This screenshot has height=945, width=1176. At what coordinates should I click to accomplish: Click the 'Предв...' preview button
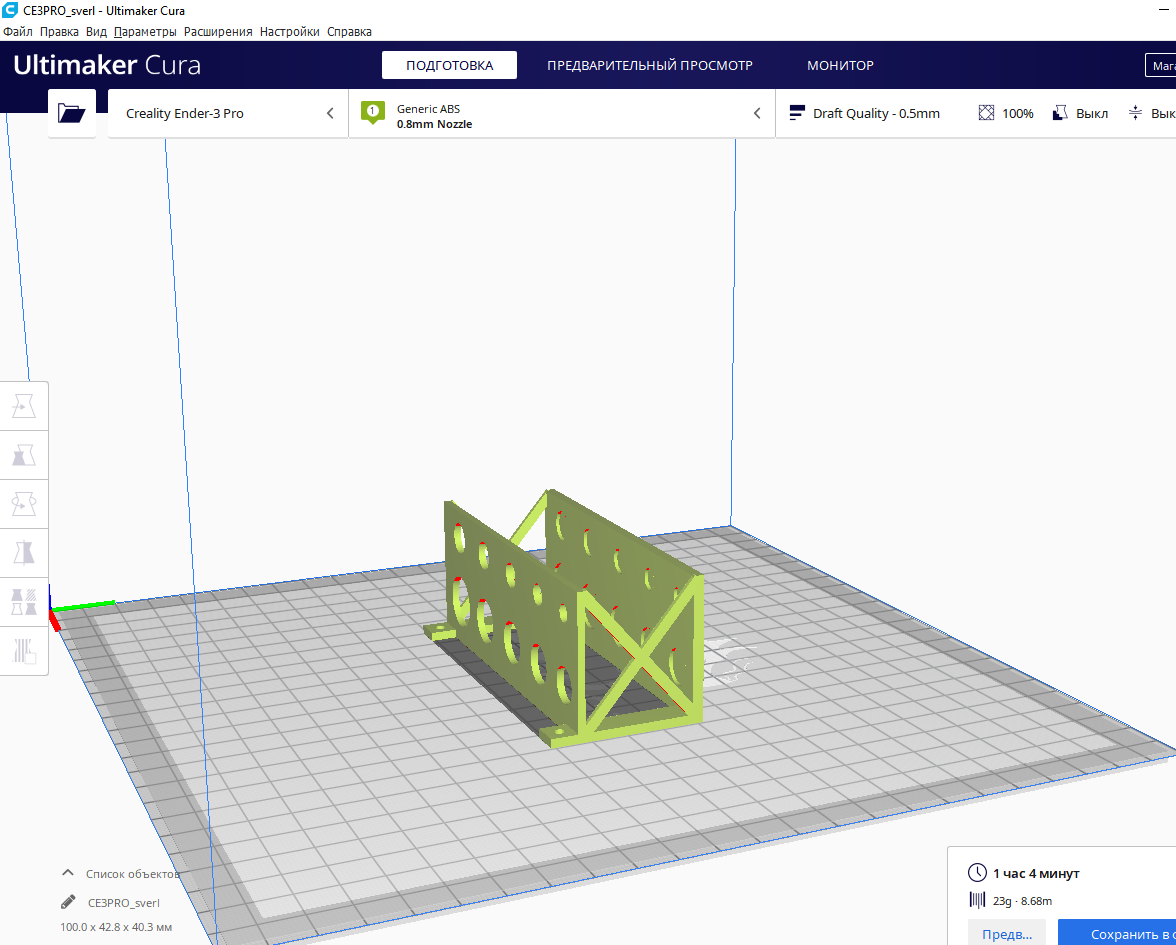(1006, 934)
